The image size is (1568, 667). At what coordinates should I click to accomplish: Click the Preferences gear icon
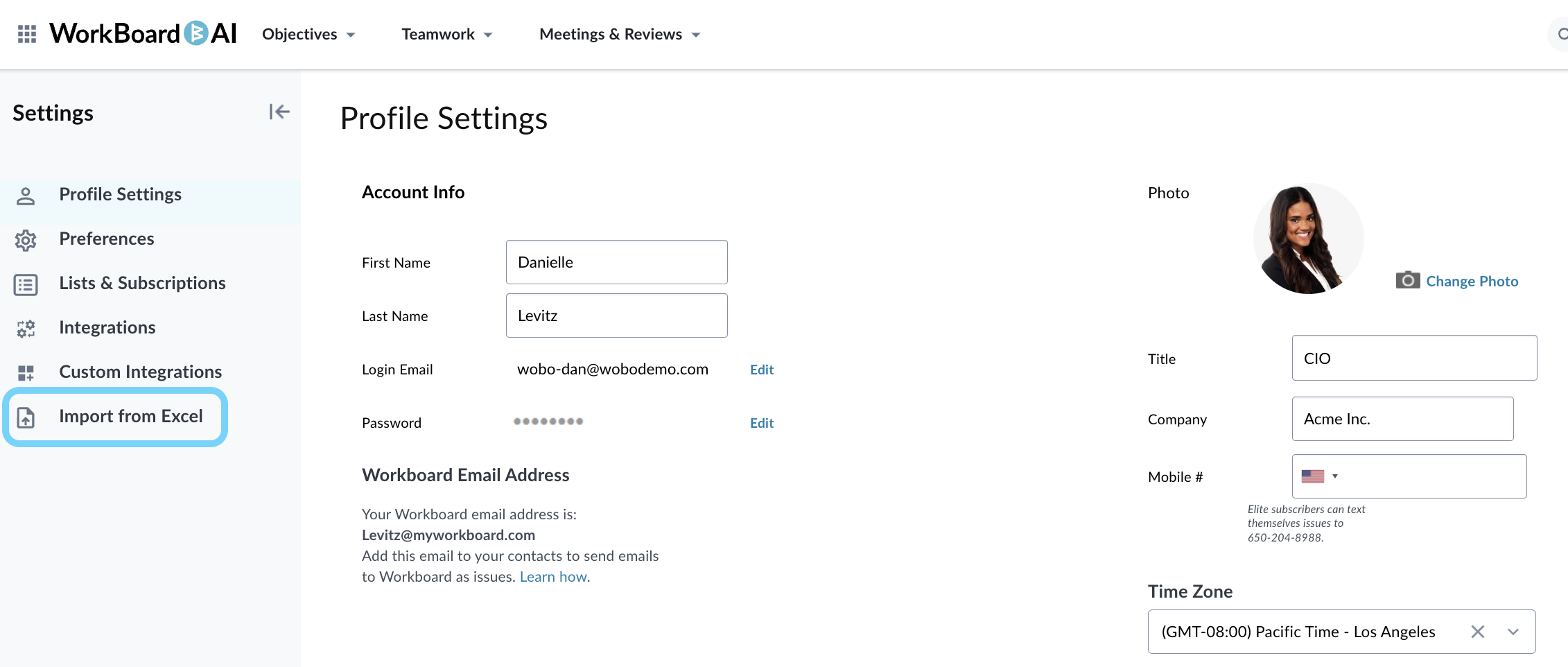[26, 240]
